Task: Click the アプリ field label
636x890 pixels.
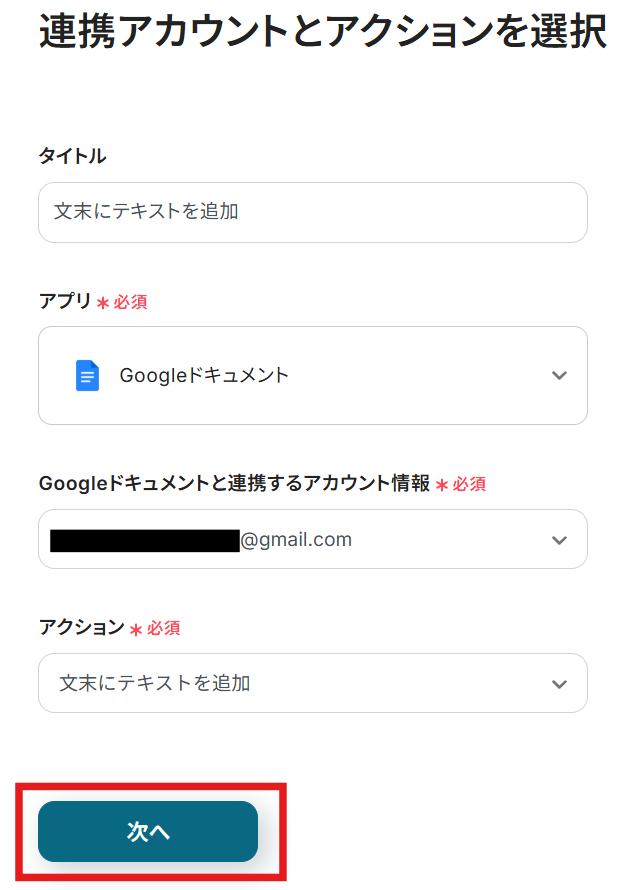Action: (65, 301)
